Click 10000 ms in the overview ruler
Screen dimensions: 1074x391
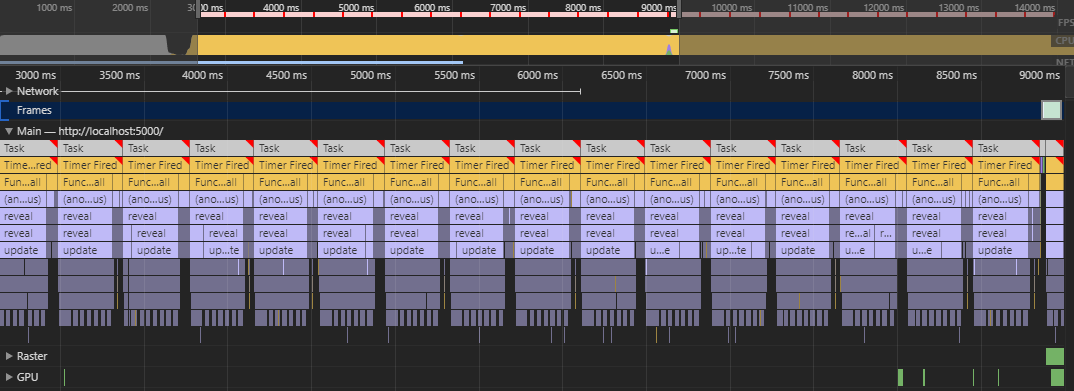click(x=732, y=8)
